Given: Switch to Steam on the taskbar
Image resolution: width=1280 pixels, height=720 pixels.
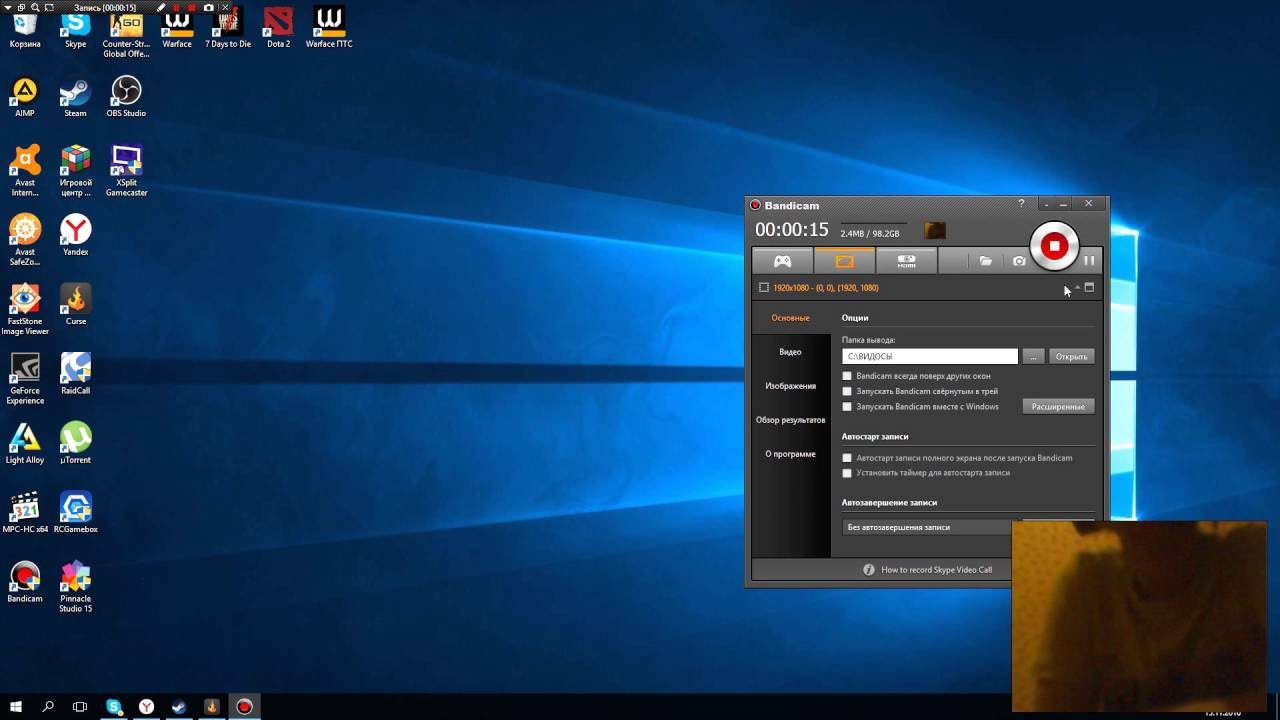Looking at the screenshot, I should point(178,707).
